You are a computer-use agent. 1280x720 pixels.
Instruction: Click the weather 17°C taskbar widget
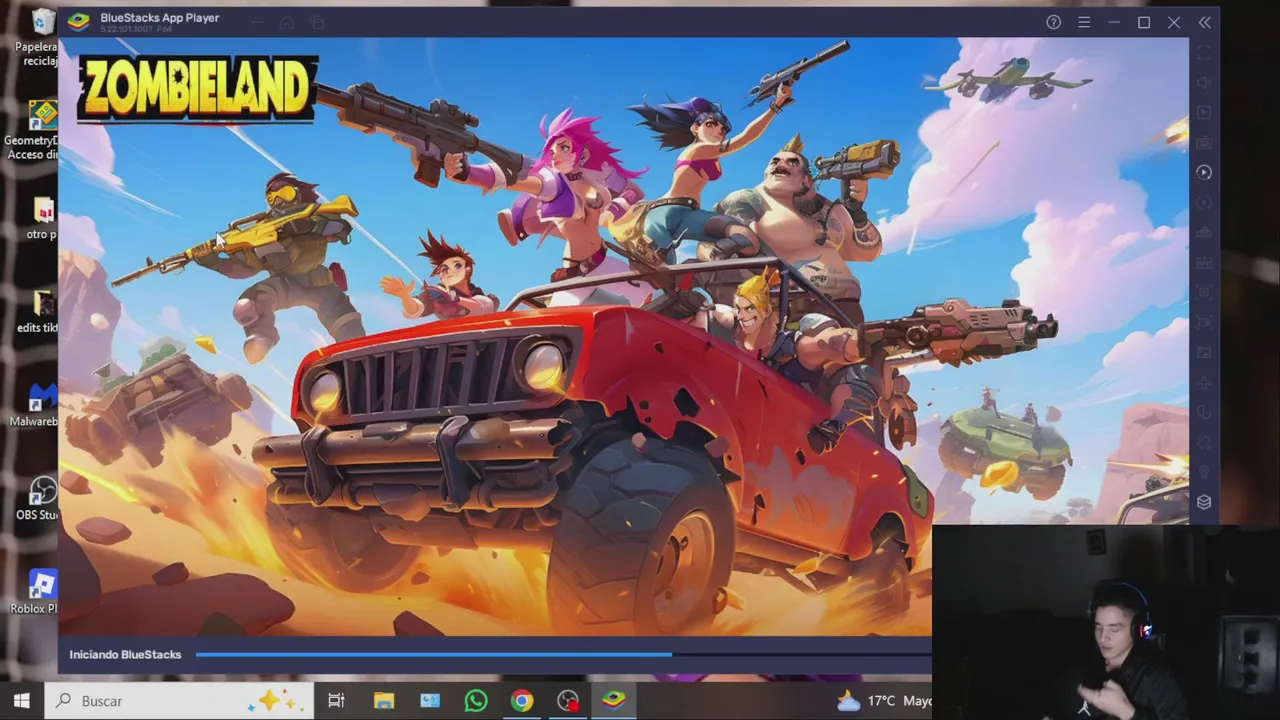[884, 701]
